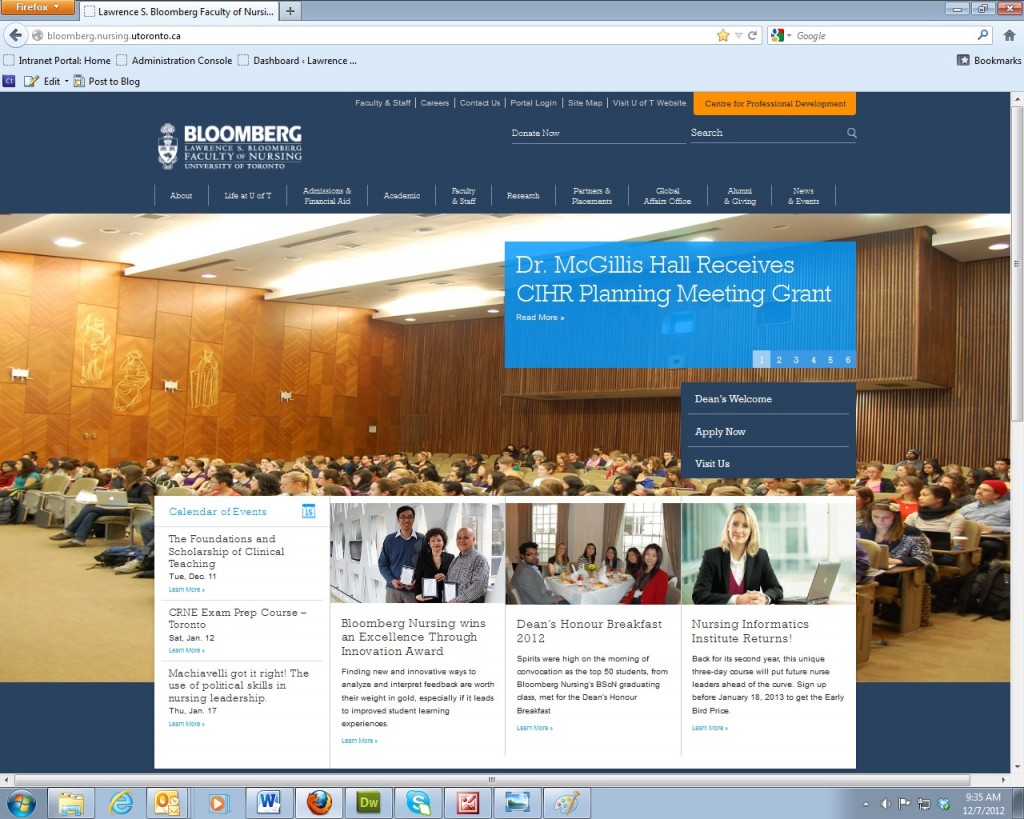Screen dimensions: 1024x819
Task: Open Dreamweaver from the taskbar
Action: [368, 803]
